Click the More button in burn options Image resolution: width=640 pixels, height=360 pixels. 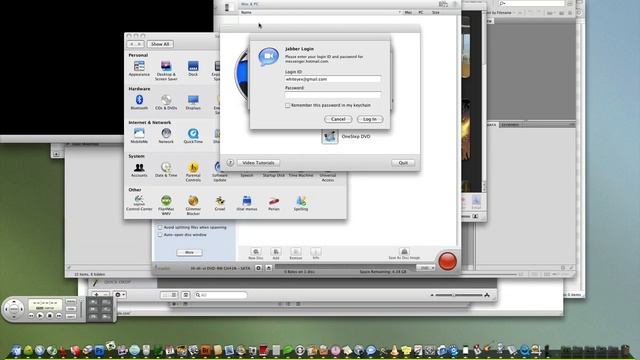point(189,252)
